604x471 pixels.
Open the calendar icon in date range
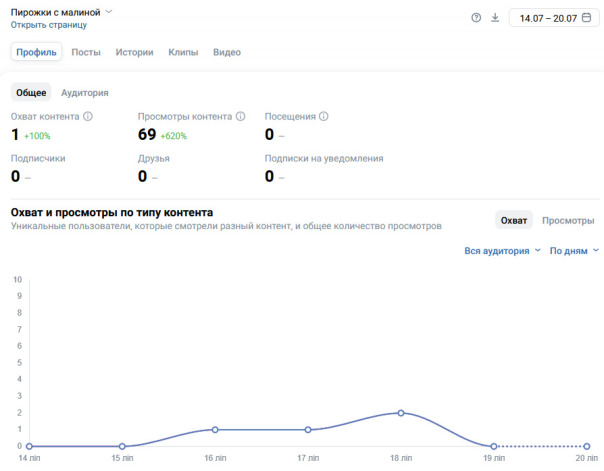coord(586,18)
